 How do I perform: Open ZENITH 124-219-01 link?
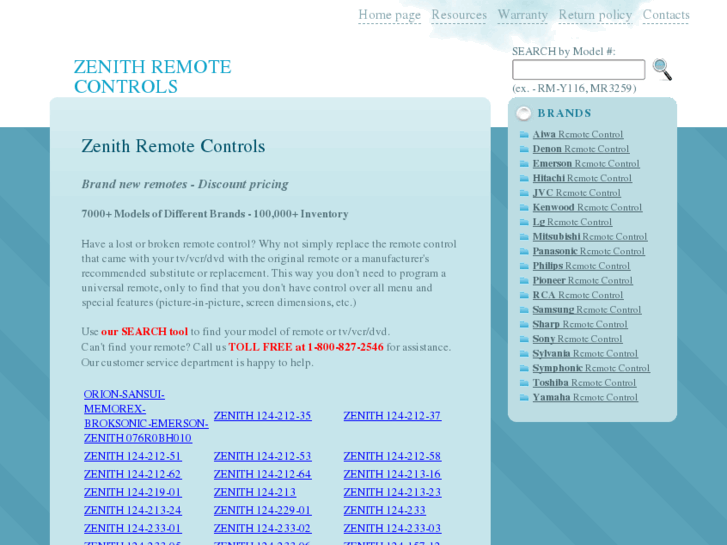point(133,493)
